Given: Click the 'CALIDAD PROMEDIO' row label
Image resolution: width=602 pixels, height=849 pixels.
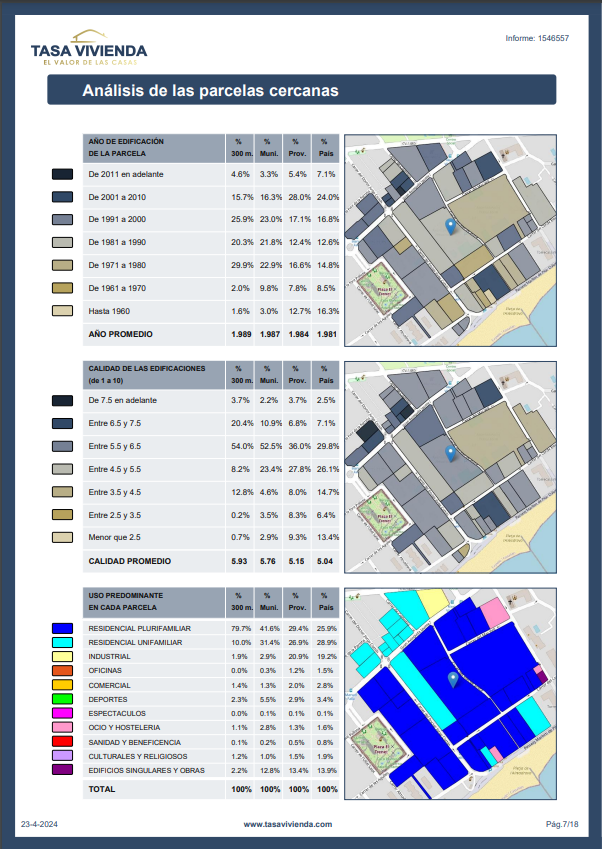Looking at the screenshot, I should (x=130, y=561).
